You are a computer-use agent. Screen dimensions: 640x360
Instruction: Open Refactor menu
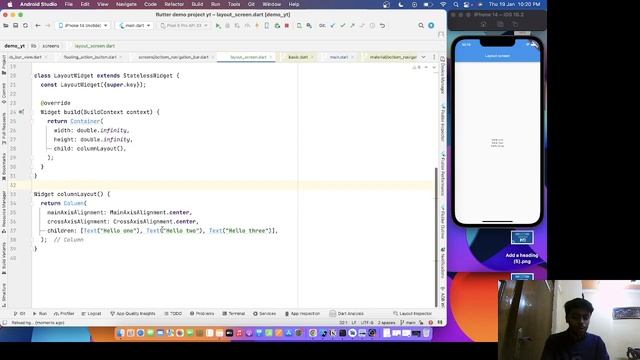pos(174,4)
